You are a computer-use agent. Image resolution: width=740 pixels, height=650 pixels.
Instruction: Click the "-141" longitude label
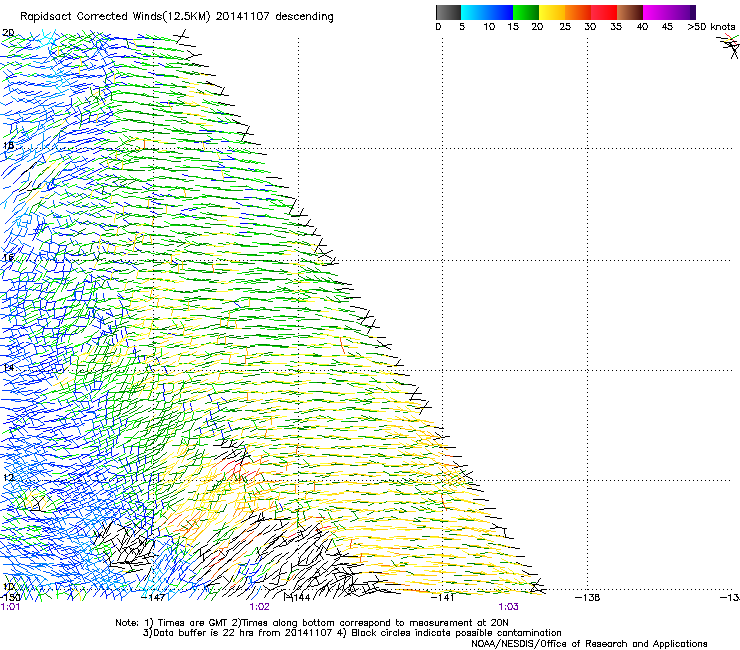(x=443, y=598)
